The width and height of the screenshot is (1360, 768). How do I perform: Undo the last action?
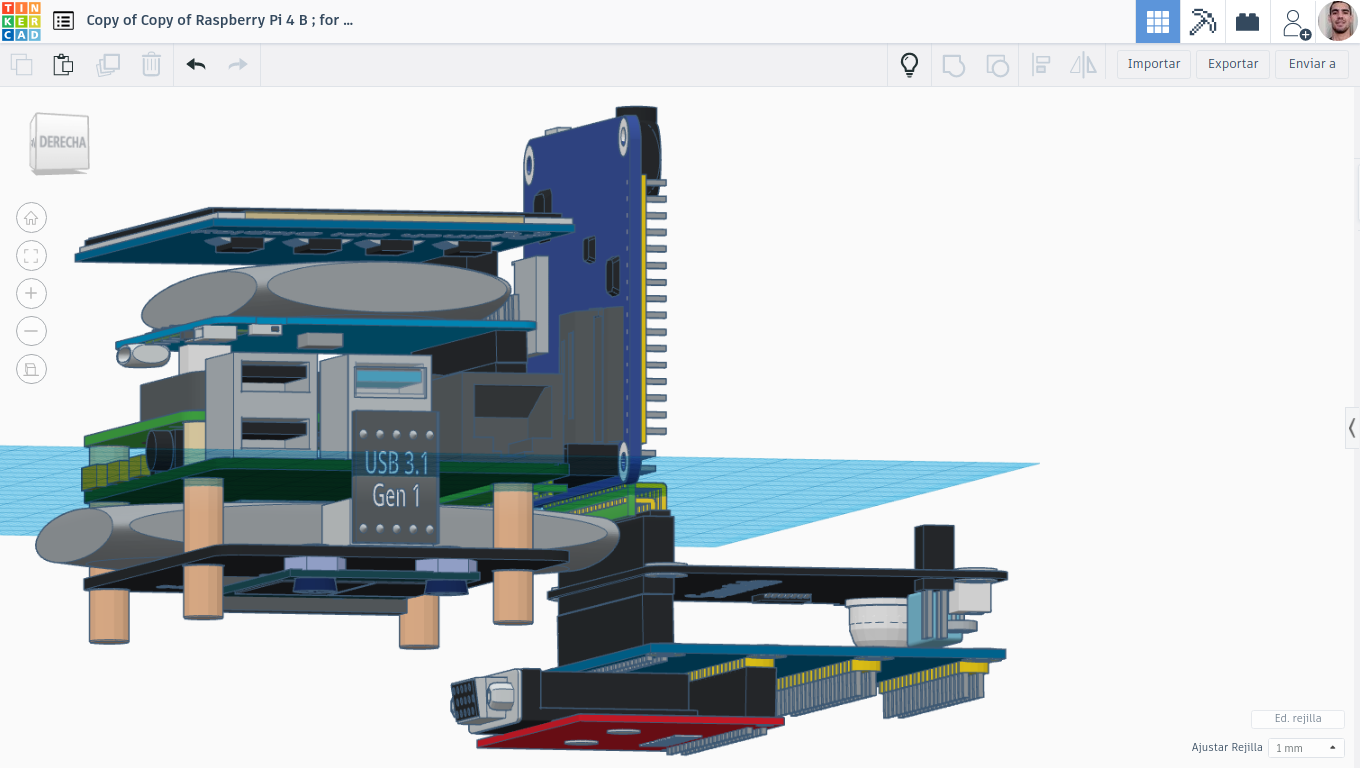(x=196, y=65)
